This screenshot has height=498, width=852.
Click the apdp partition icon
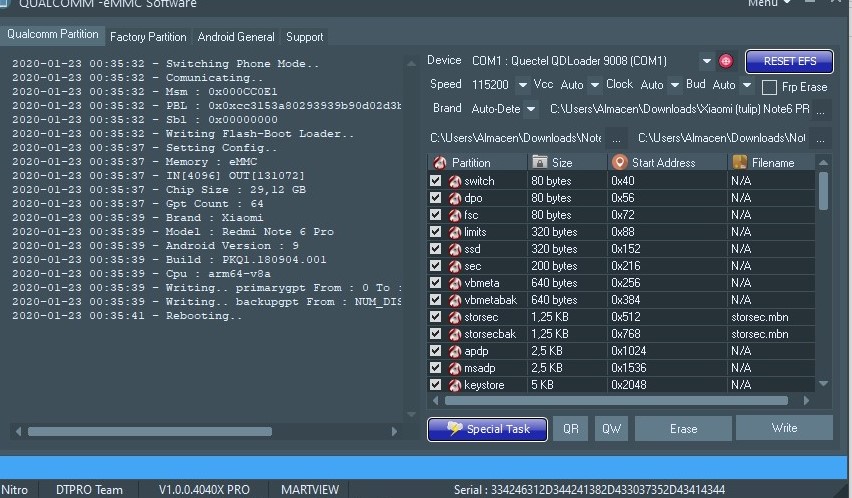[x=455, y=351]
